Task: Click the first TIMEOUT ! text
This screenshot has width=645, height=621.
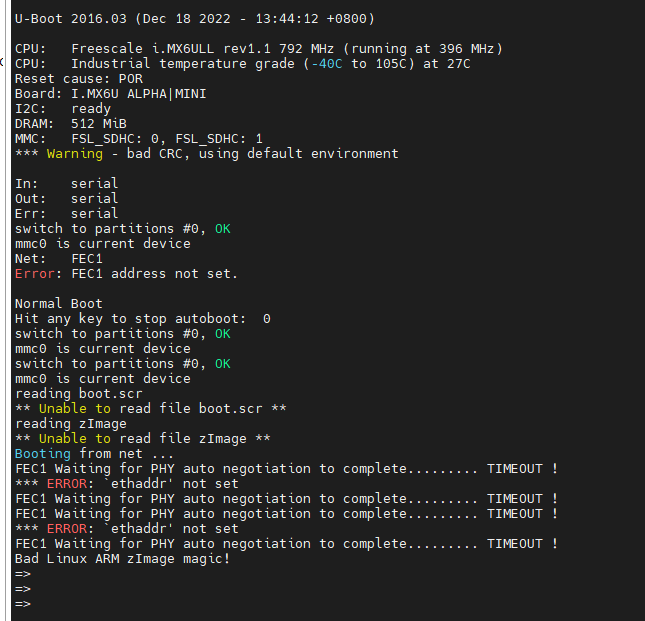Action: tap(522, 468)
